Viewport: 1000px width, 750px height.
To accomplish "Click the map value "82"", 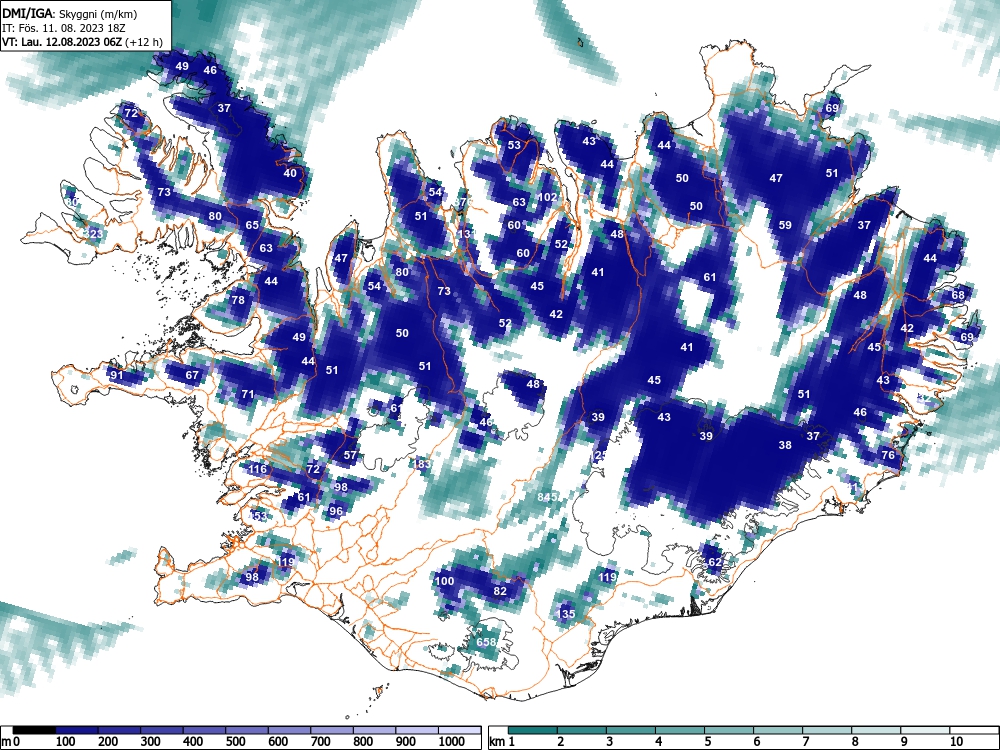I will pos(500,591).
